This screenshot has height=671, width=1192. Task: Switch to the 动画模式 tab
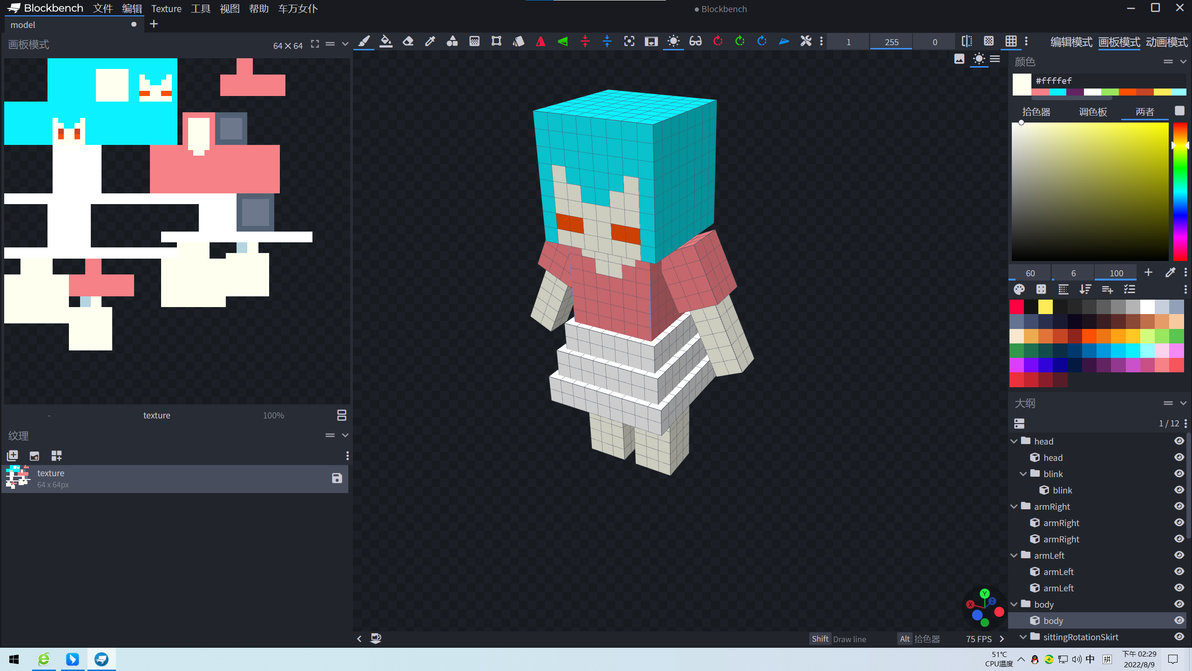pos(1166,42)
